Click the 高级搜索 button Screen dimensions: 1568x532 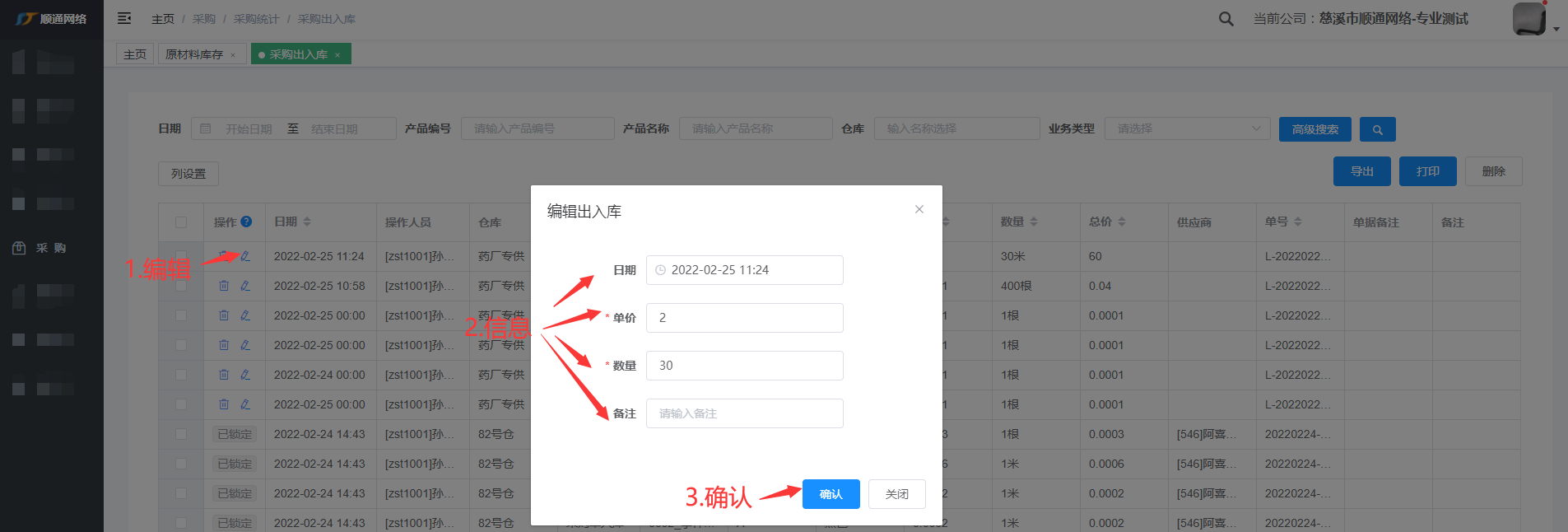coord(1314,129)
